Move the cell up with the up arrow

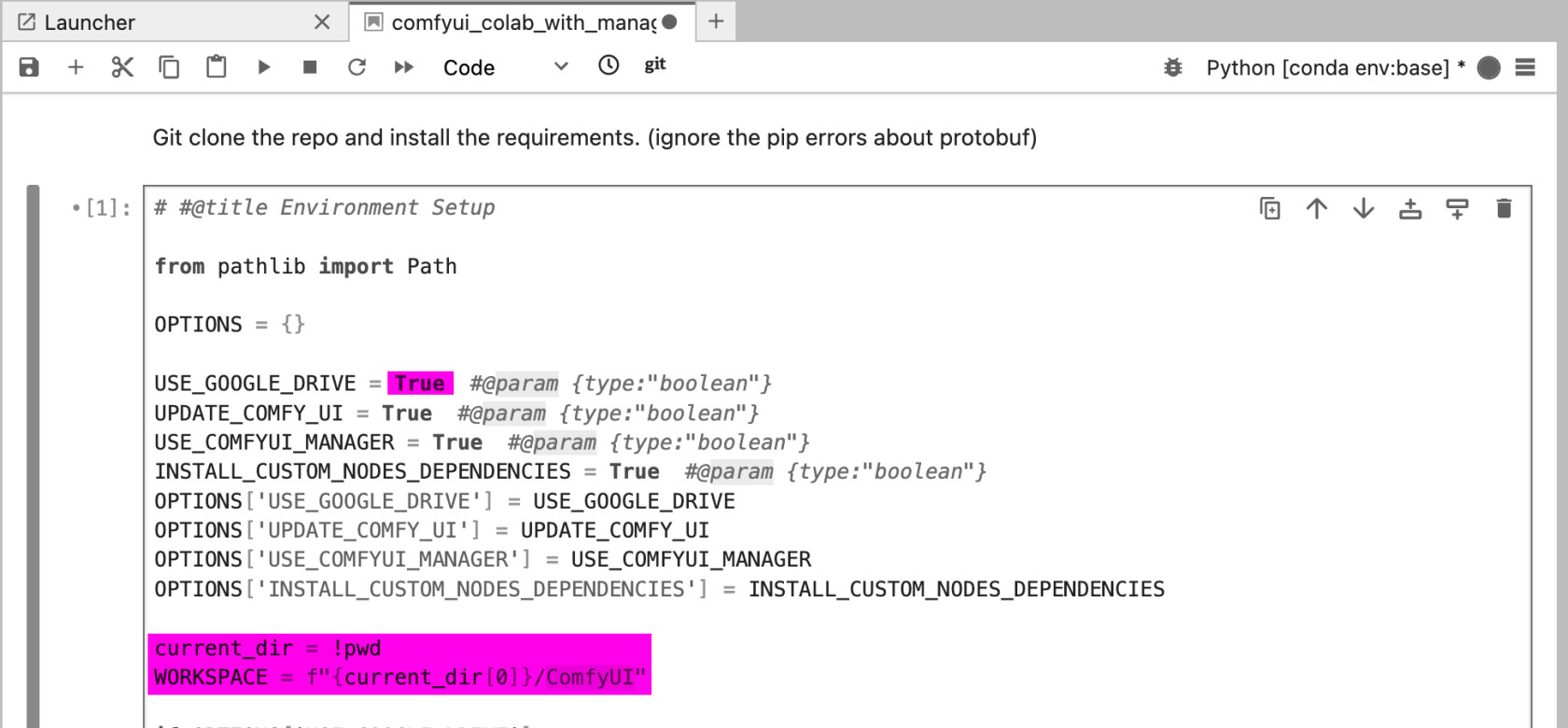pos(1317,208)
